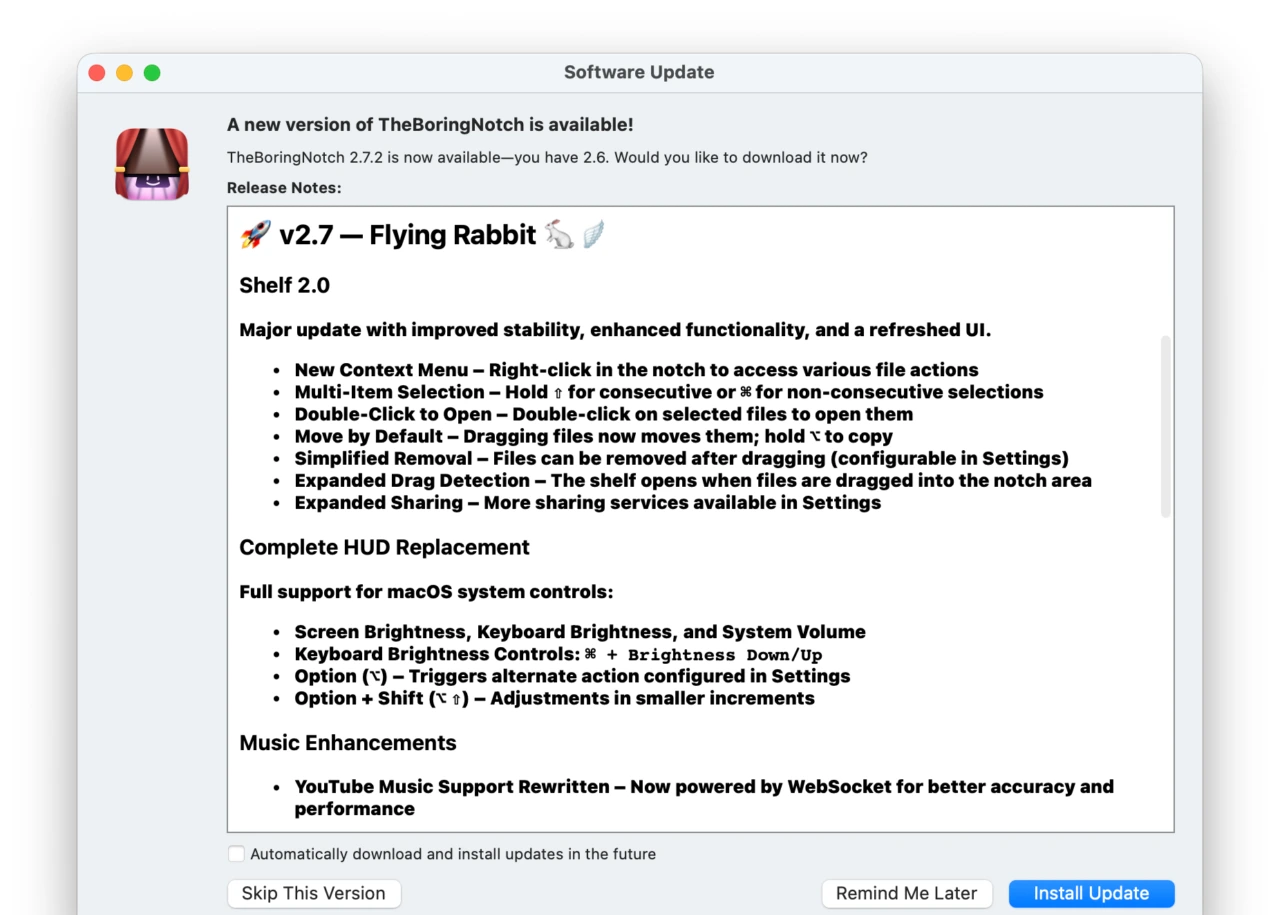This screenshot has height=915, width=1280.
Task: Click the Keyboard Brightness Controls bullet line
Action: coord(557,654)
